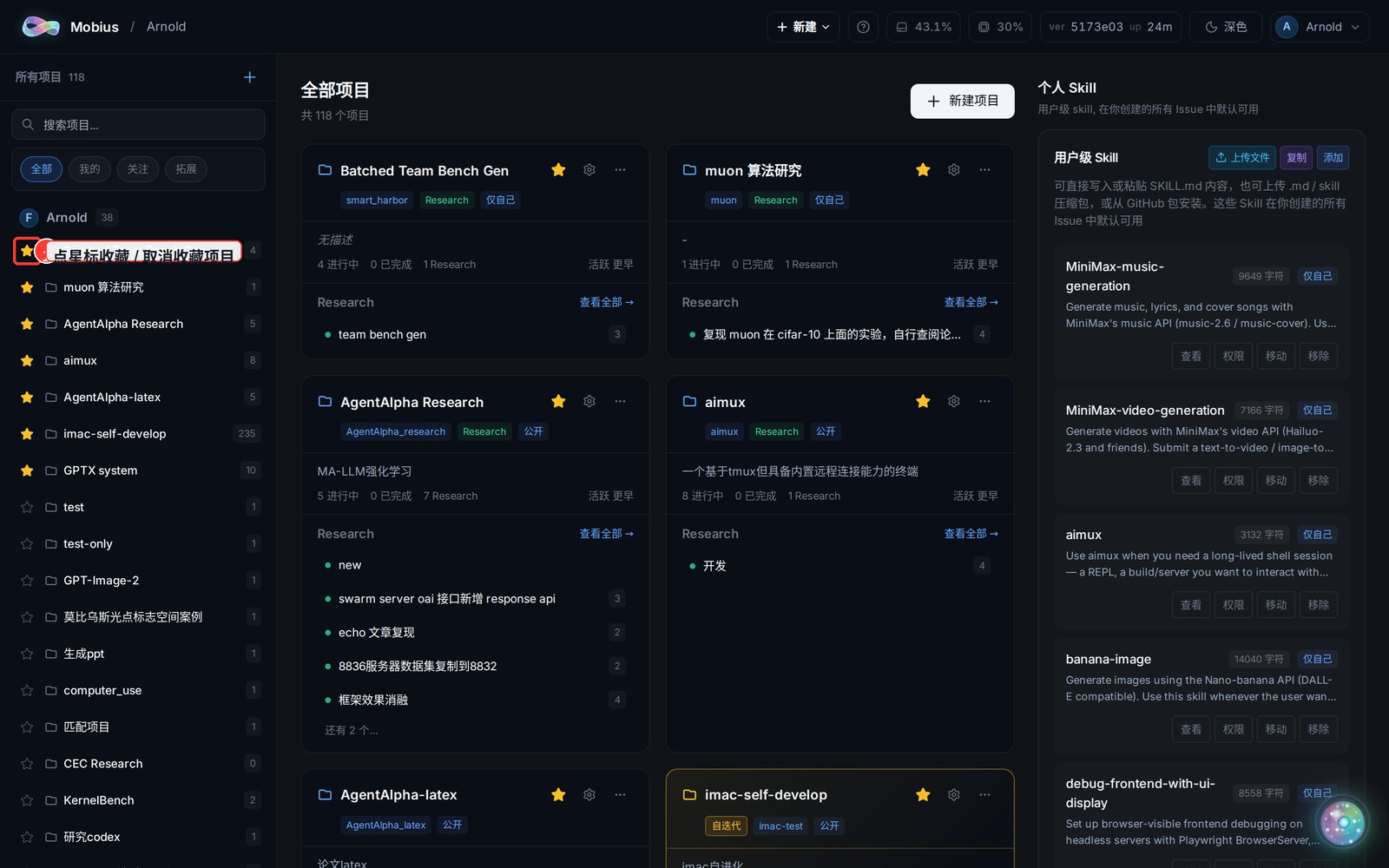Star the test project in the sidebar
Screen dimensions: 1389x868
click(x=27, y=507)
